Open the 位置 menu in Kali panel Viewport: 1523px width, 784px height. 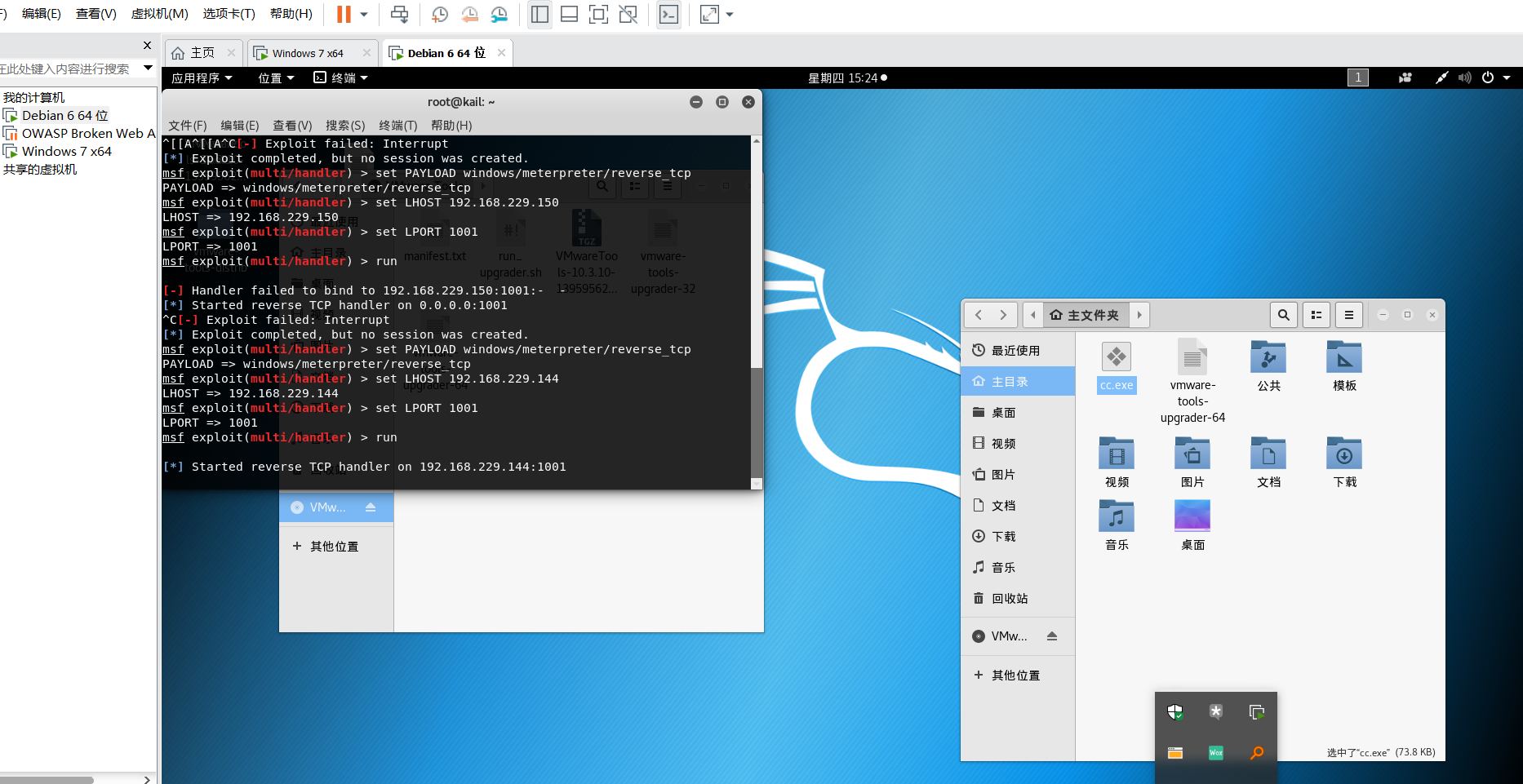[276, 78]
